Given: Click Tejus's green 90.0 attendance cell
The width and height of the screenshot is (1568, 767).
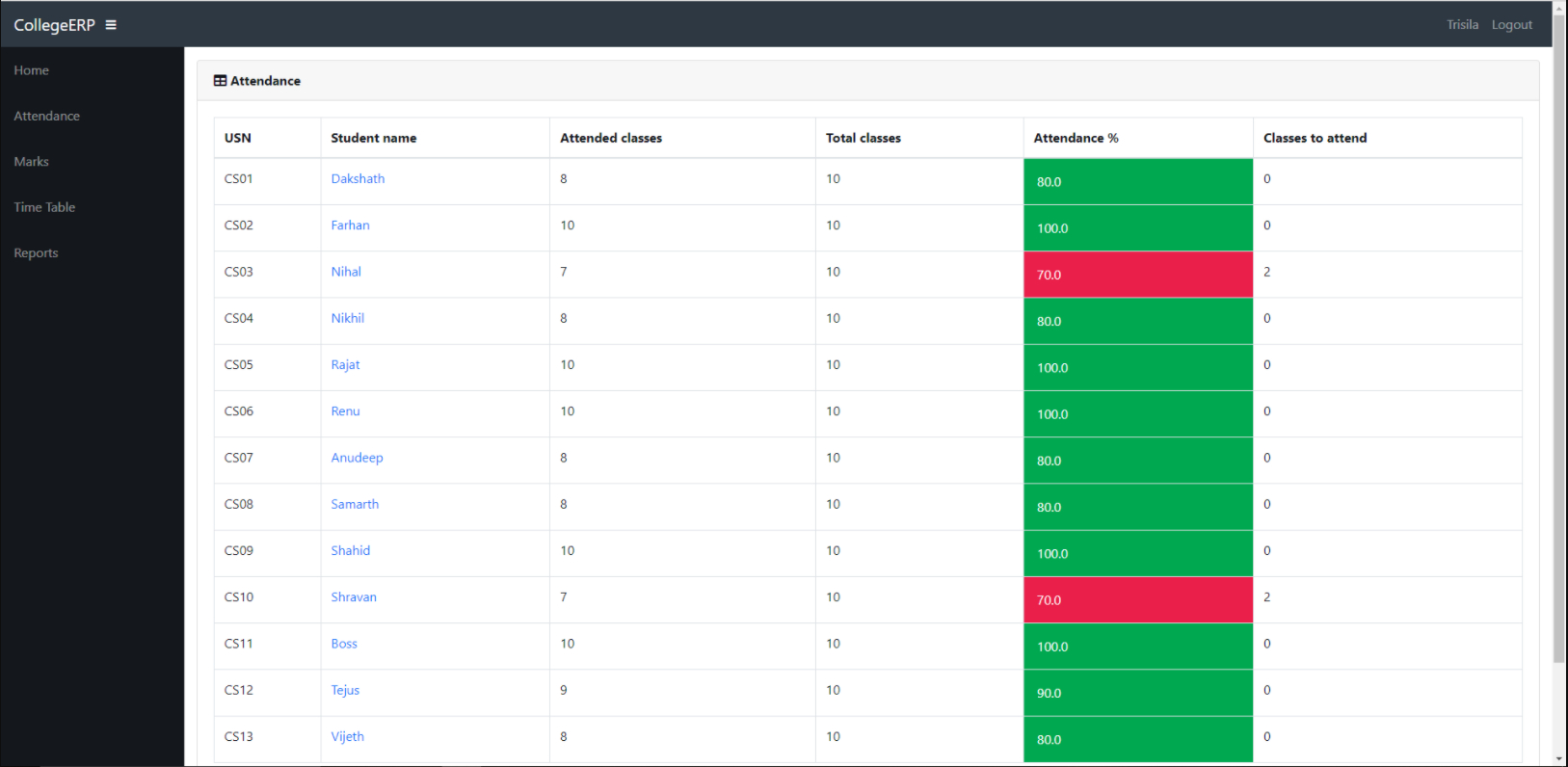Looking at the screenshot, I should point(1138,693).
